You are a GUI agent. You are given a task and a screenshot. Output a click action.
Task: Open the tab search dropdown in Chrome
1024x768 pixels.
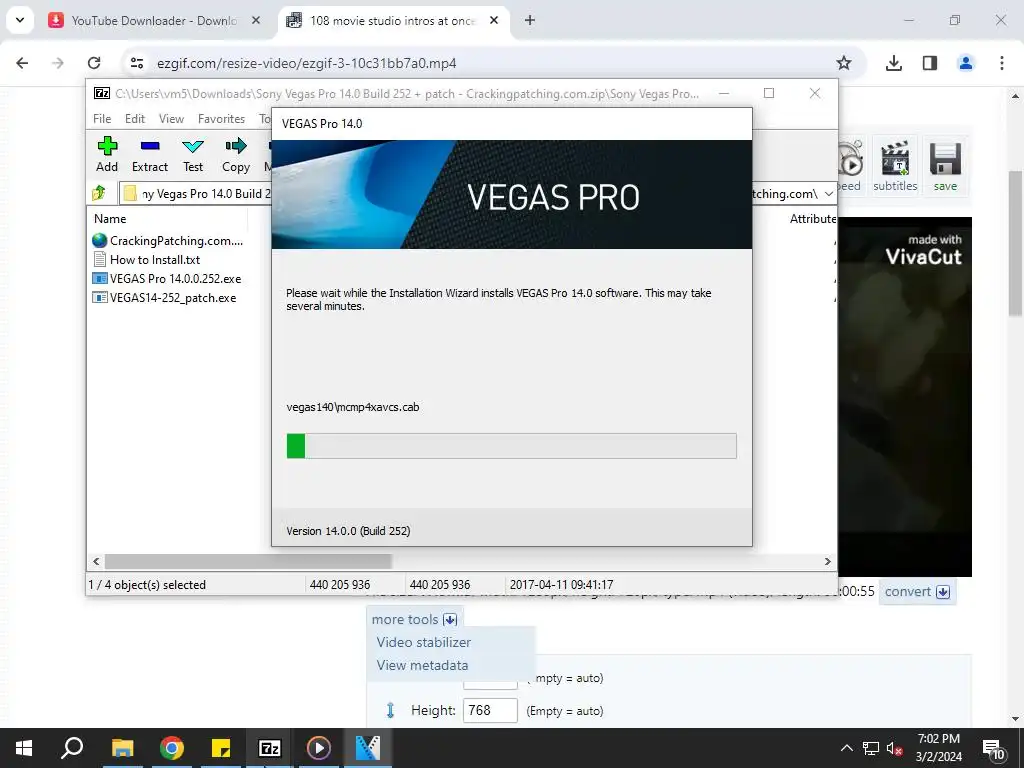20,20
